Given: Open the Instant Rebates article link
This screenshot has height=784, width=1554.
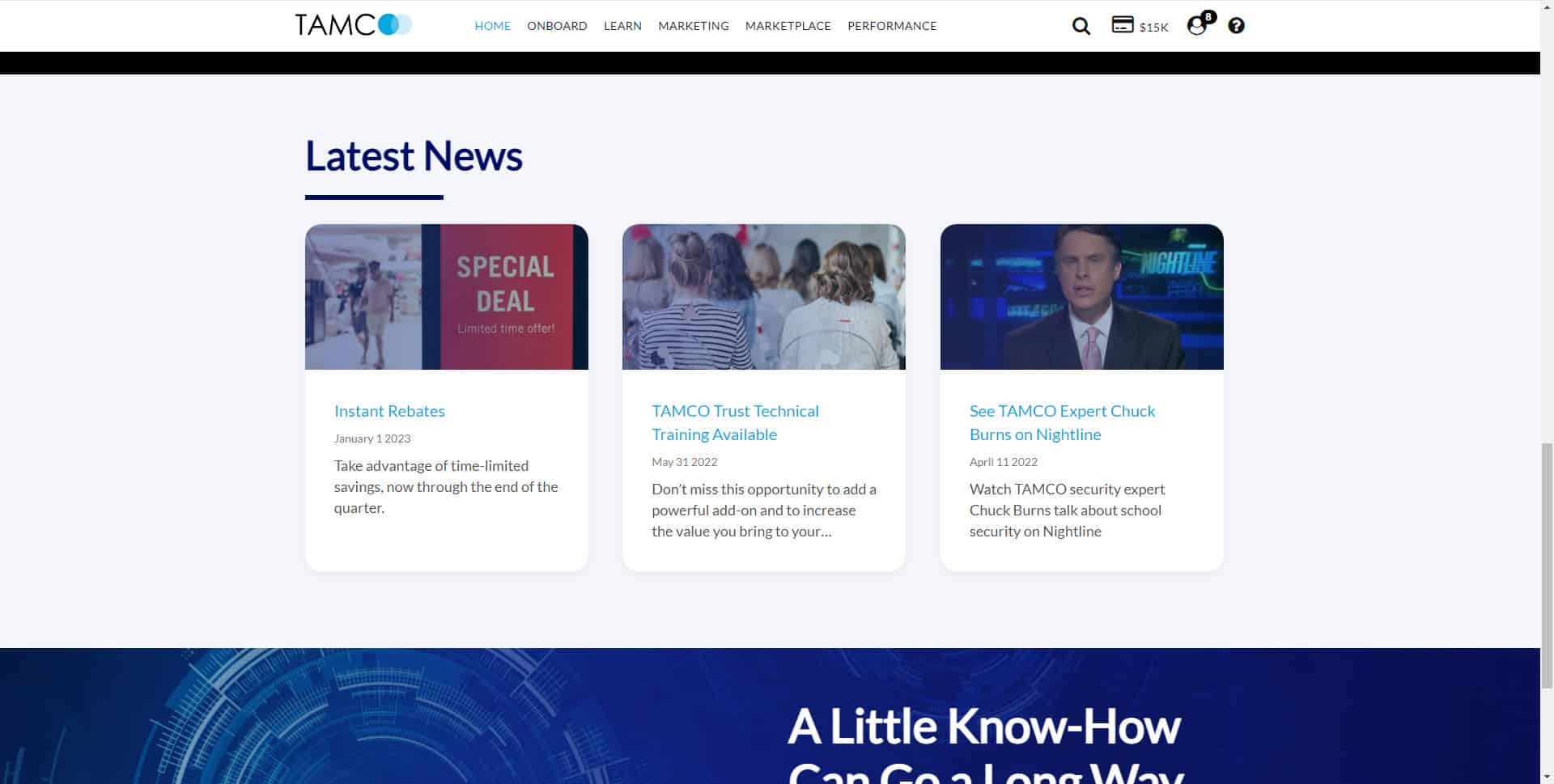Looking at the screenshot, I should tap(389, 411).
